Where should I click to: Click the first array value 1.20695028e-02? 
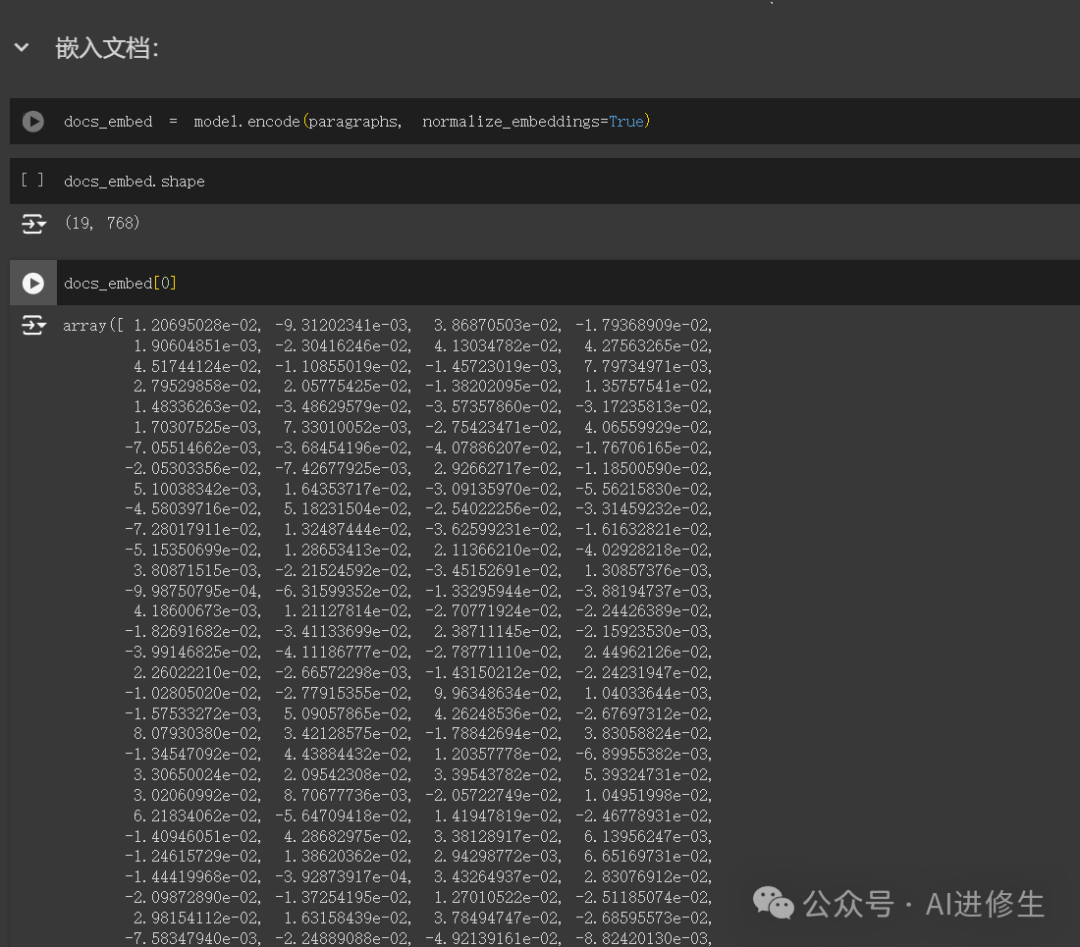pyautogui.click(x=197, y=325)
